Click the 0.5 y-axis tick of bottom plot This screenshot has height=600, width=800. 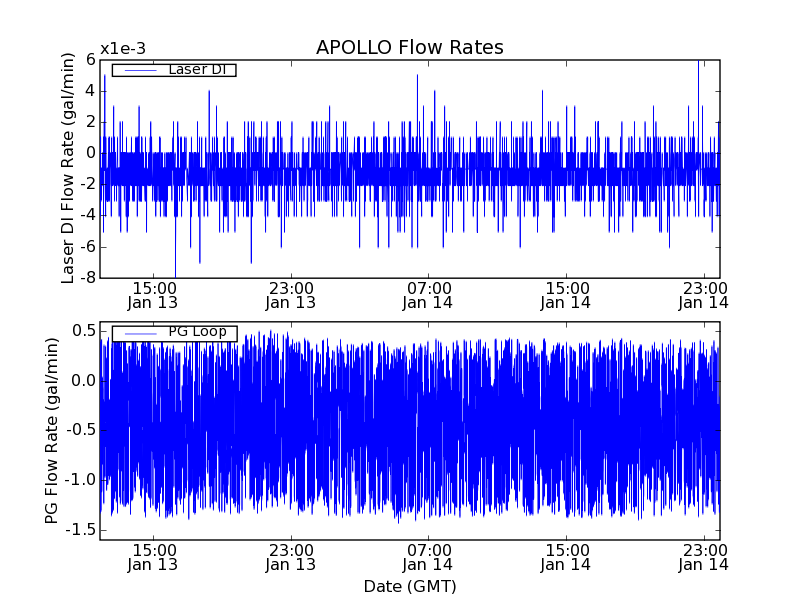[x=81, y=330]
